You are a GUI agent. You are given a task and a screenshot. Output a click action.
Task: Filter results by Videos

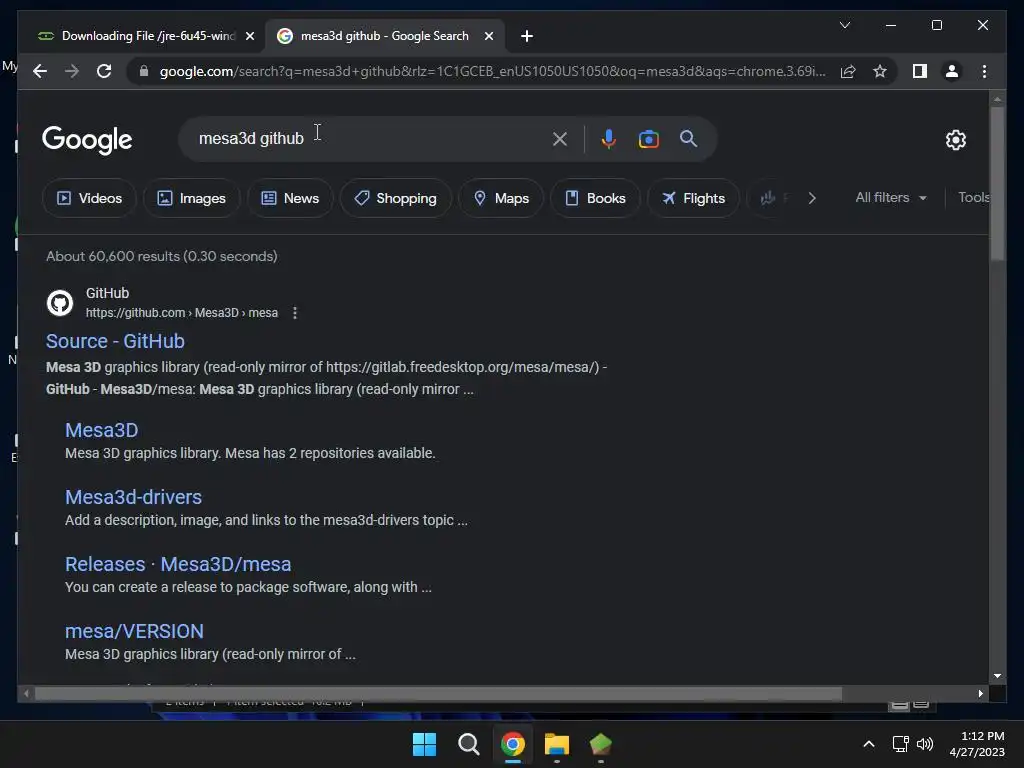(89, 198)
